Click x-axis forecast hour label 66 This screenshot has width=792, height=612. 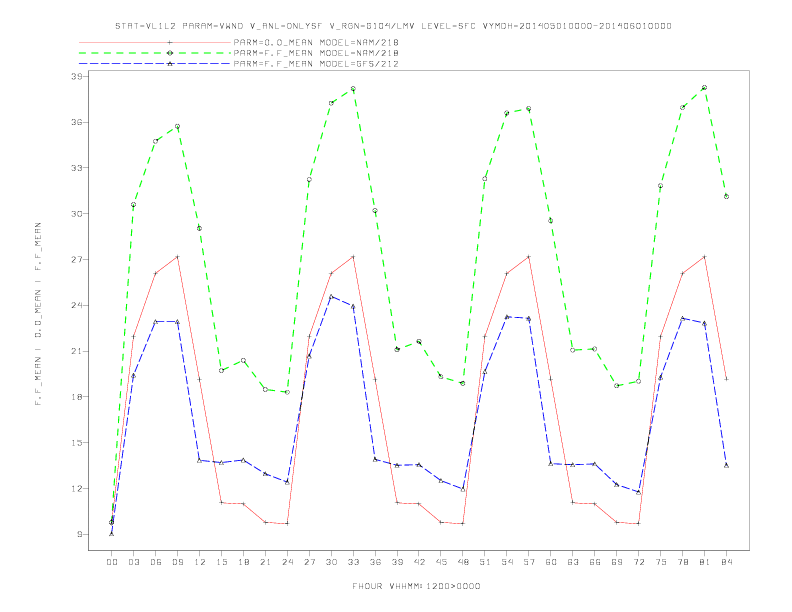595,562
